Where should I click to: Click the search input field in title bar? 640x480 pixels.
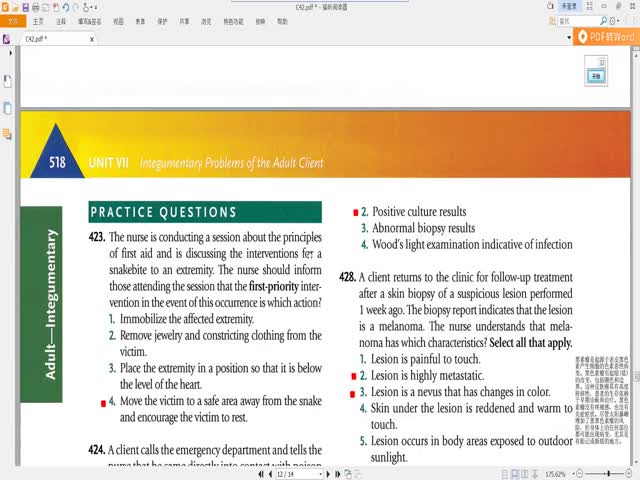(584, 20)
